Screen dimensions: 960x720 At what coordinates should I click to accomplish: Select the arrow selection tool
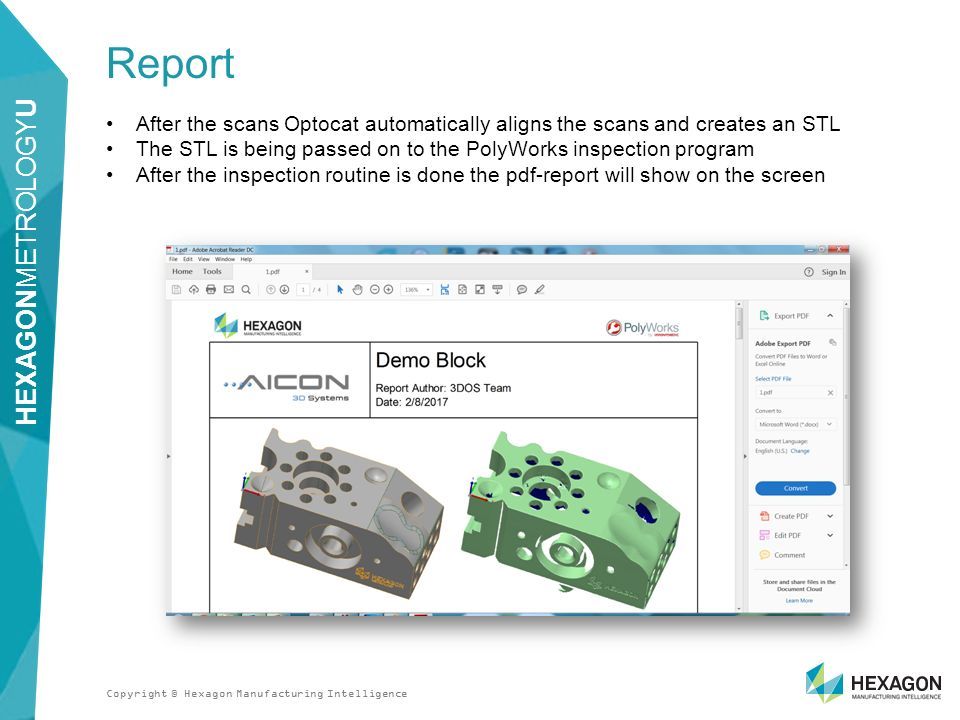340,290
